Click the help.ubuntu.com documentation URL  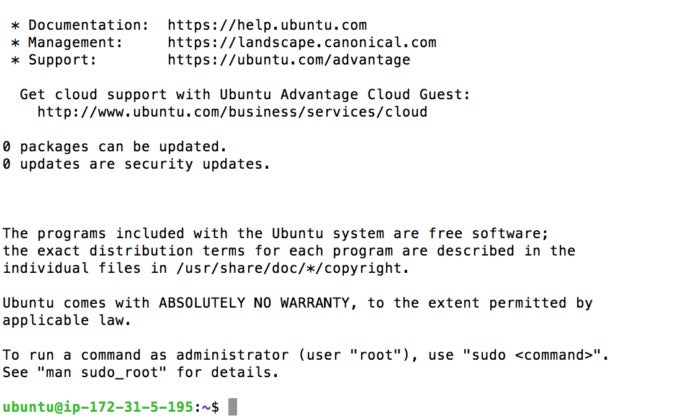(x=267, y=25)
